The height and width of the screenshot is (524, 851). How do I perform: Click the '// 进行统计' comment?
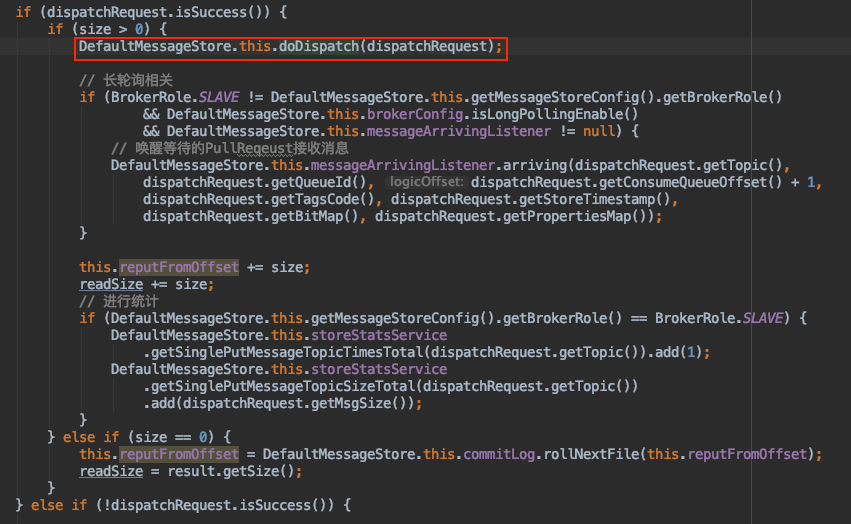coord(119,301)
